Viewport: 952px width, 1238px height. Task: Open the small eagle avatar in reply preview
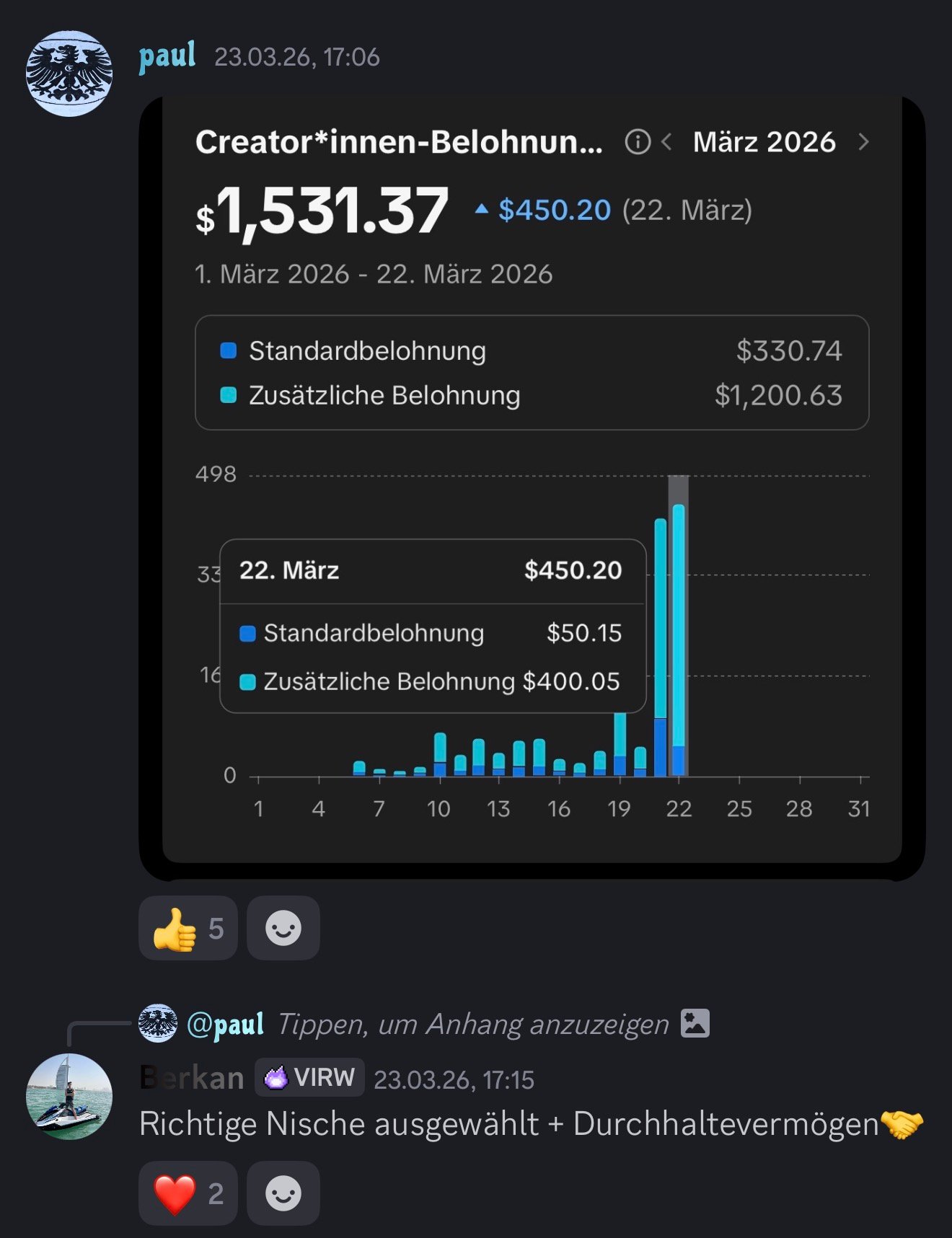pos(158,1023)
